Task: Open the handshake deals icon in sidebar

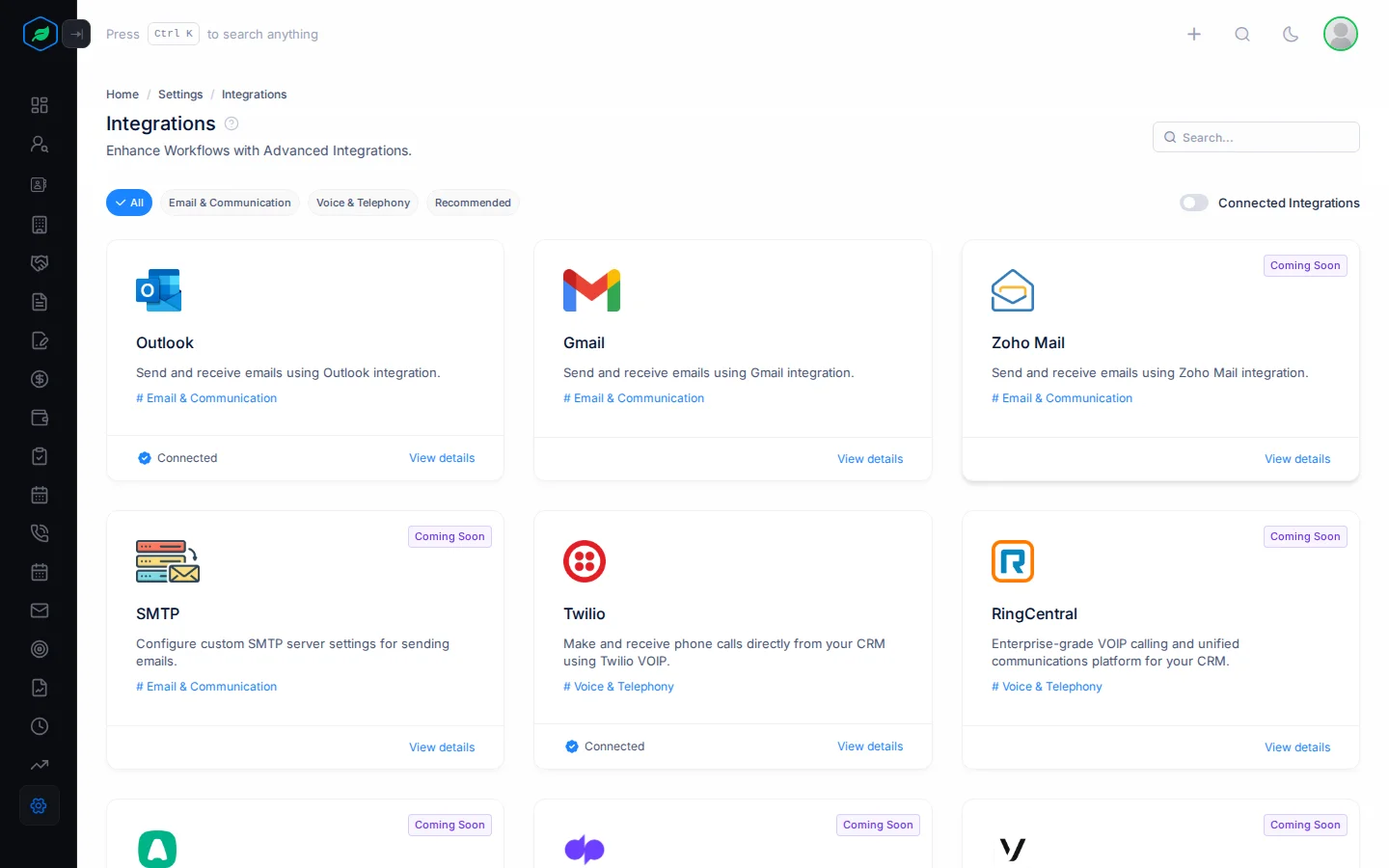Action: click(x=40, y=263)
